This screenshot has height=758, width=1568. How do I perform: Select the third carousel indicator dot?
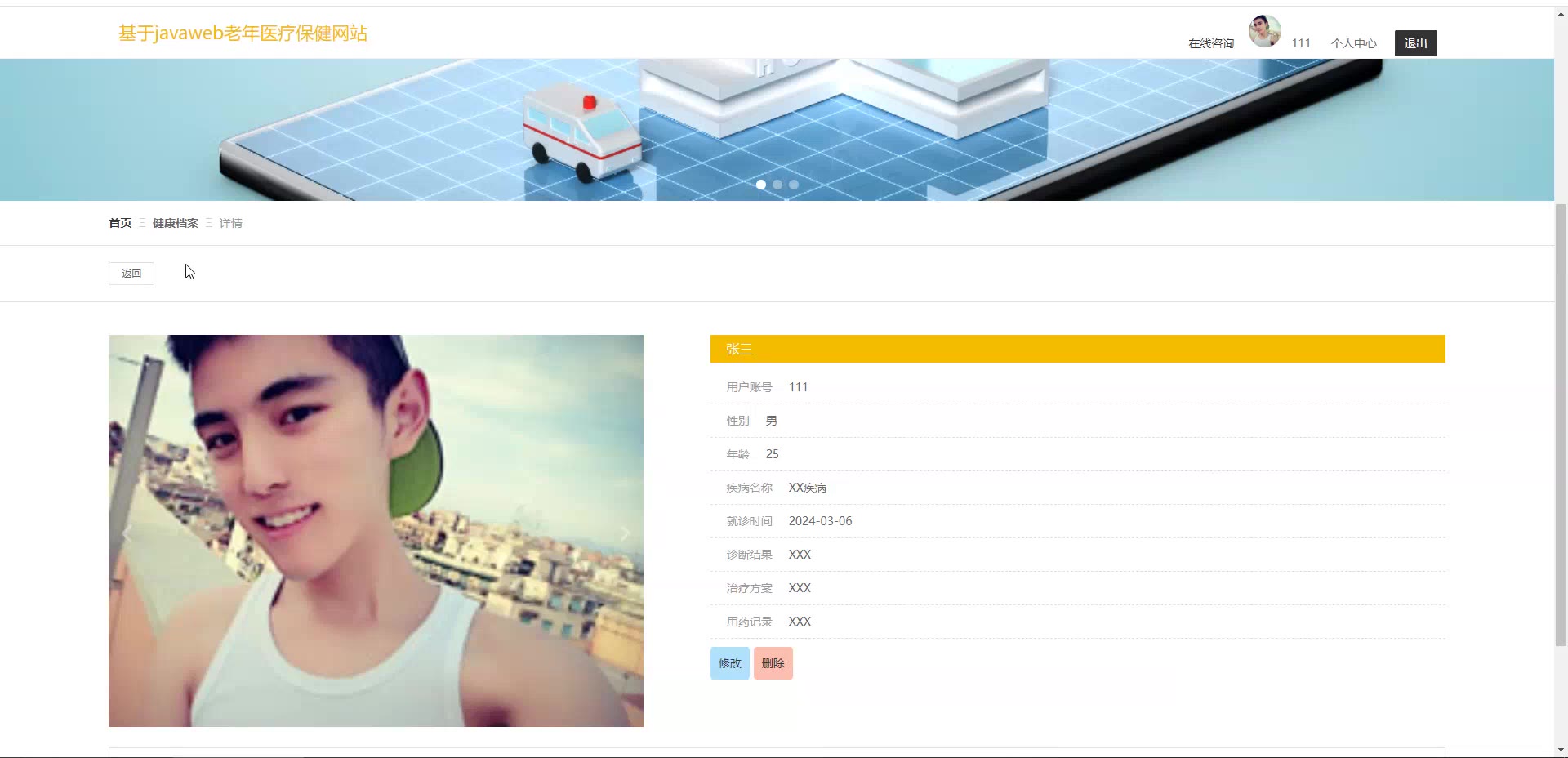pos(794,185)
